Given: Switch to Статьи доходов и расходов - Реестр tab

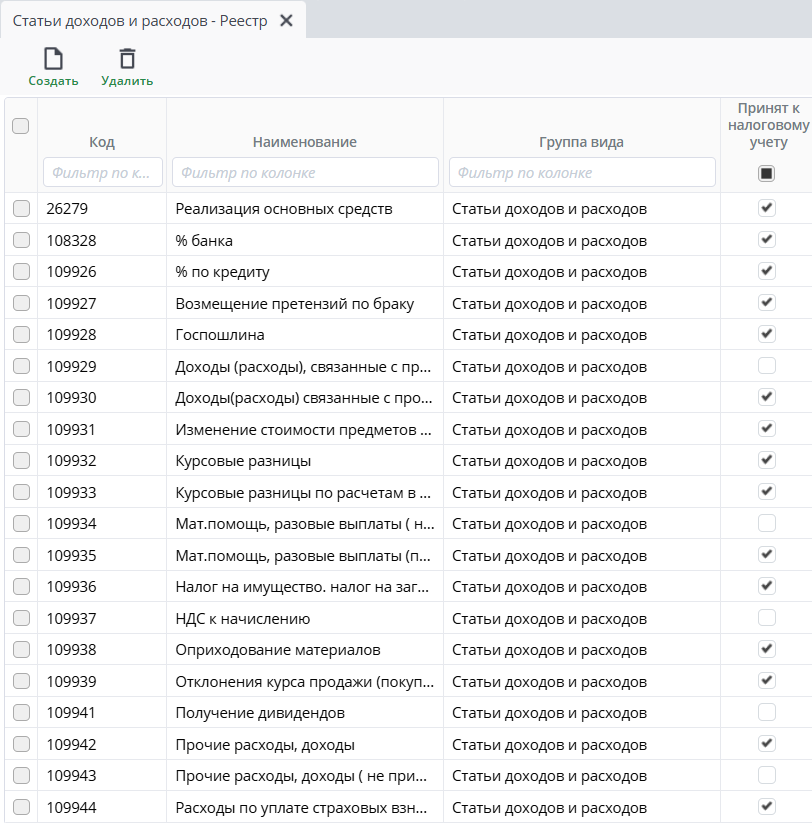Looking at the screenshot, I should [x=140, y=21].
